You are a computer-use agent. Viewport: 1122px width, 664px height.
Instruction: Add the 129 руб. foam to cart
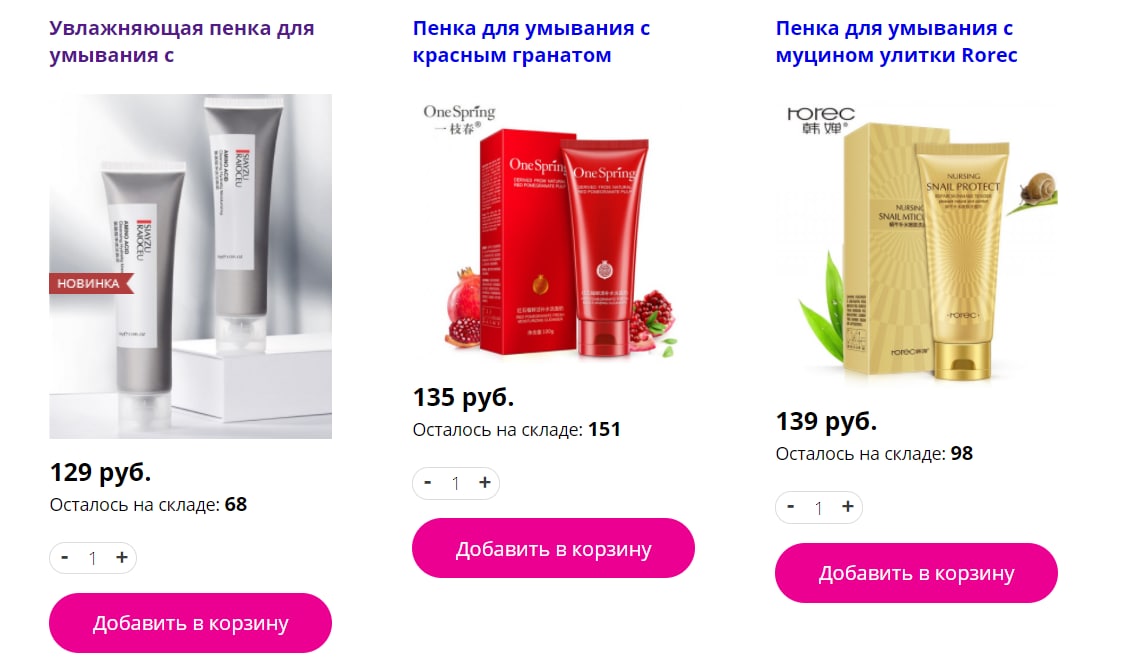pos(190,622)
